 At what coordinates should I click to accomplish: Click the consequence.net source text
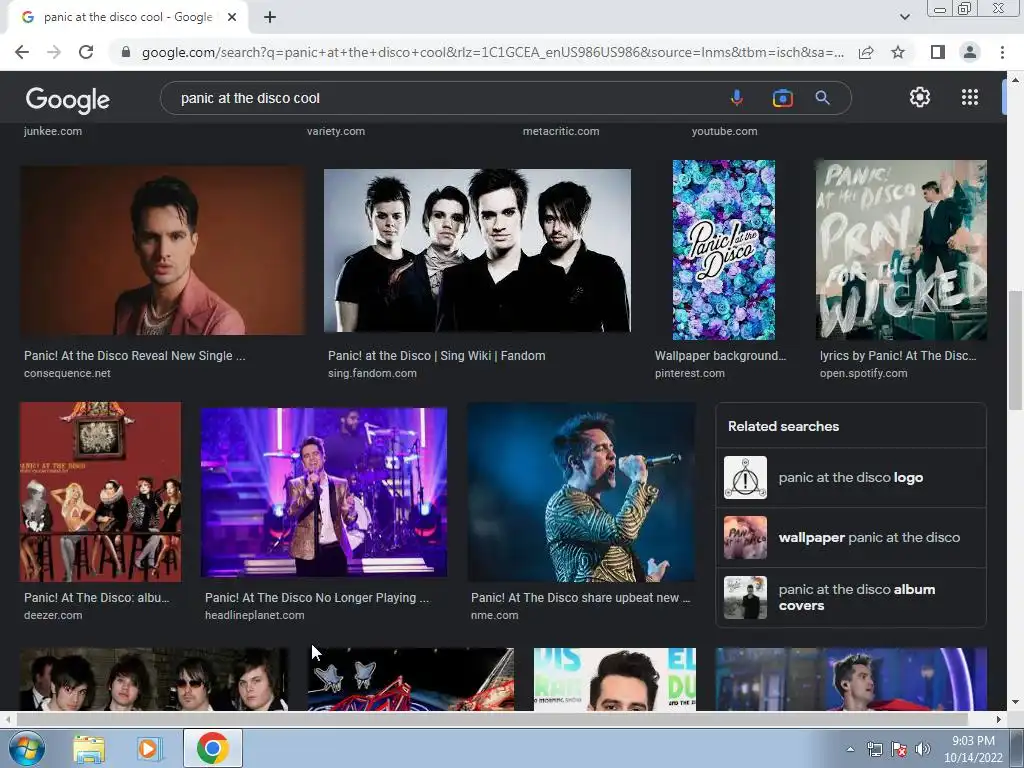67,374
